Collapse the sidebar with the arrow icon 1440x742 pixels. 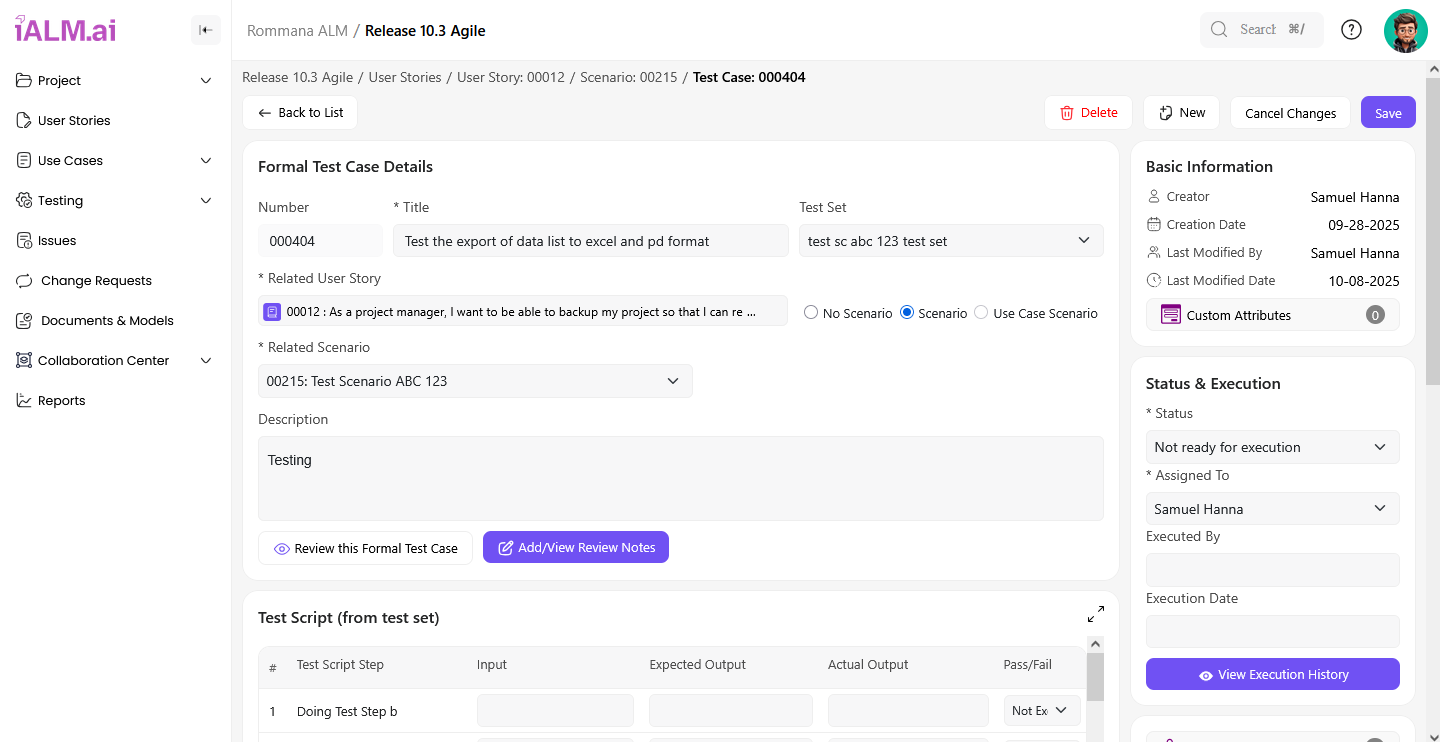(x=205, y=30)
